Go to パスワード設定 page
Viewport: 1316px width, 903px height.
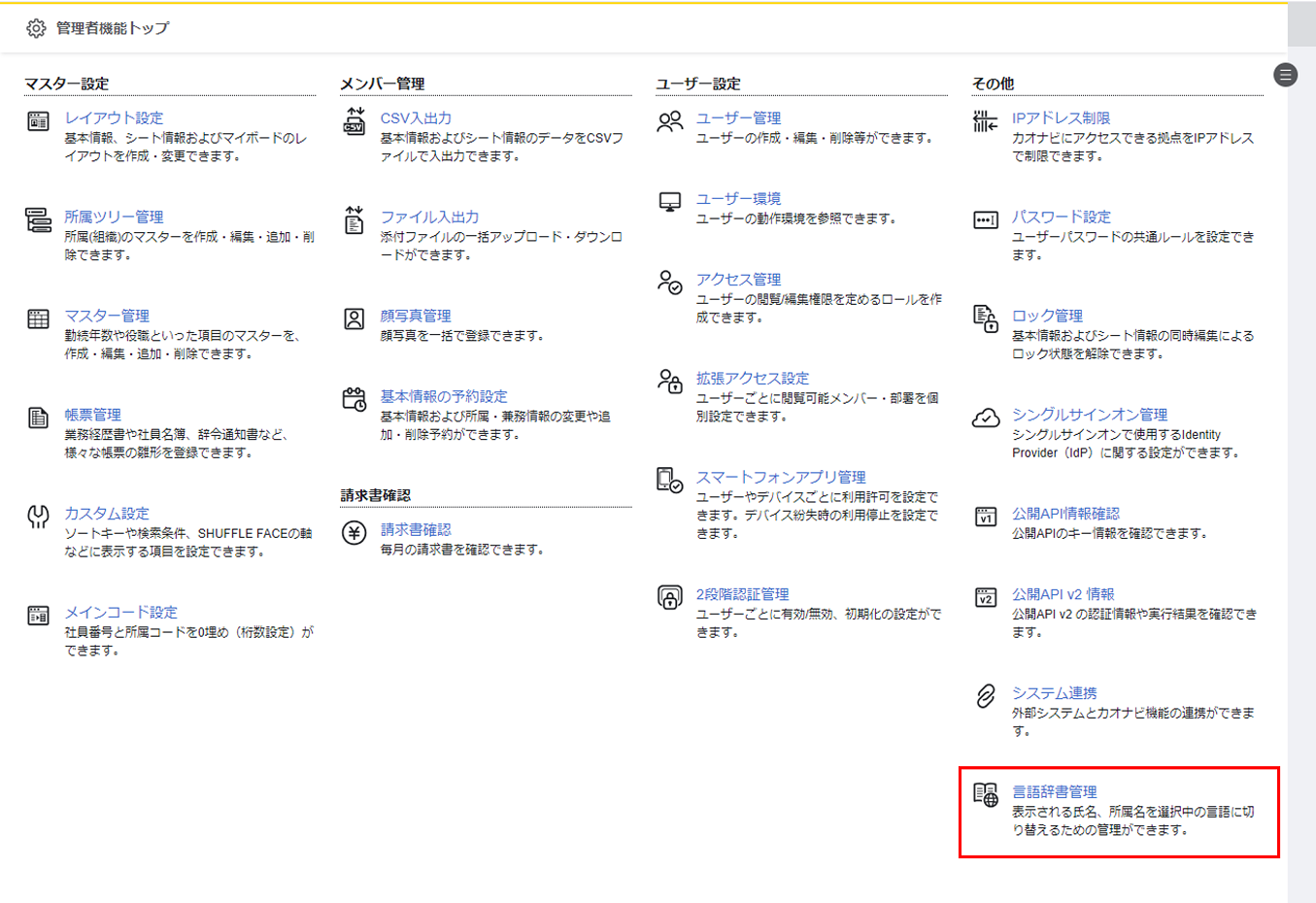pos(1061,217)
